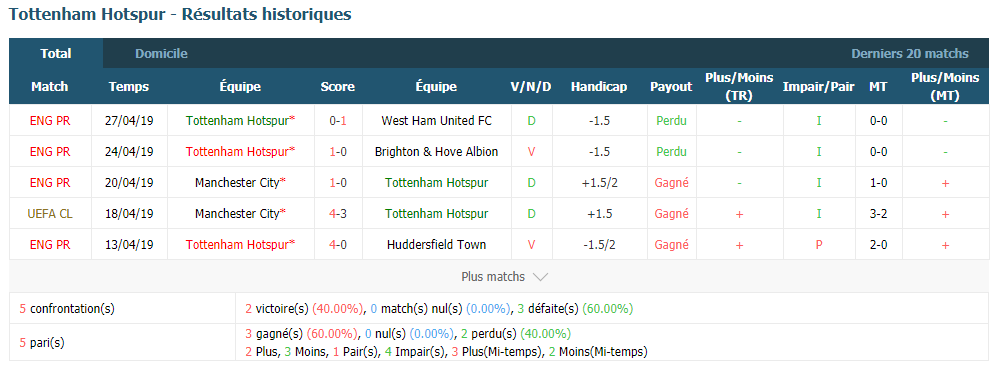The image size is (997, 368).
Task: Select the Payout column header
Action: pos(671,86)
